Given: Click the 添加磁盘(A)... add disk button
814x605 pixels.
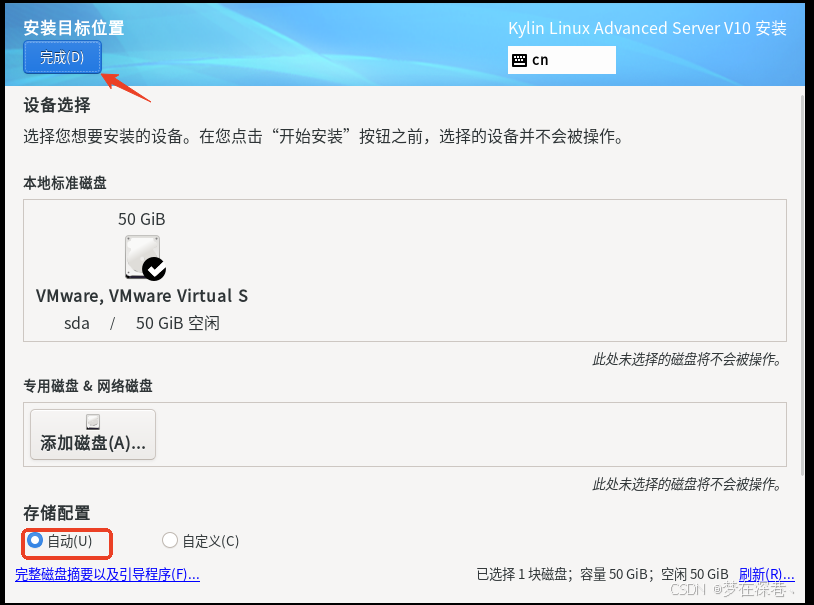Looking at the screenshot, I should (93, 435).
